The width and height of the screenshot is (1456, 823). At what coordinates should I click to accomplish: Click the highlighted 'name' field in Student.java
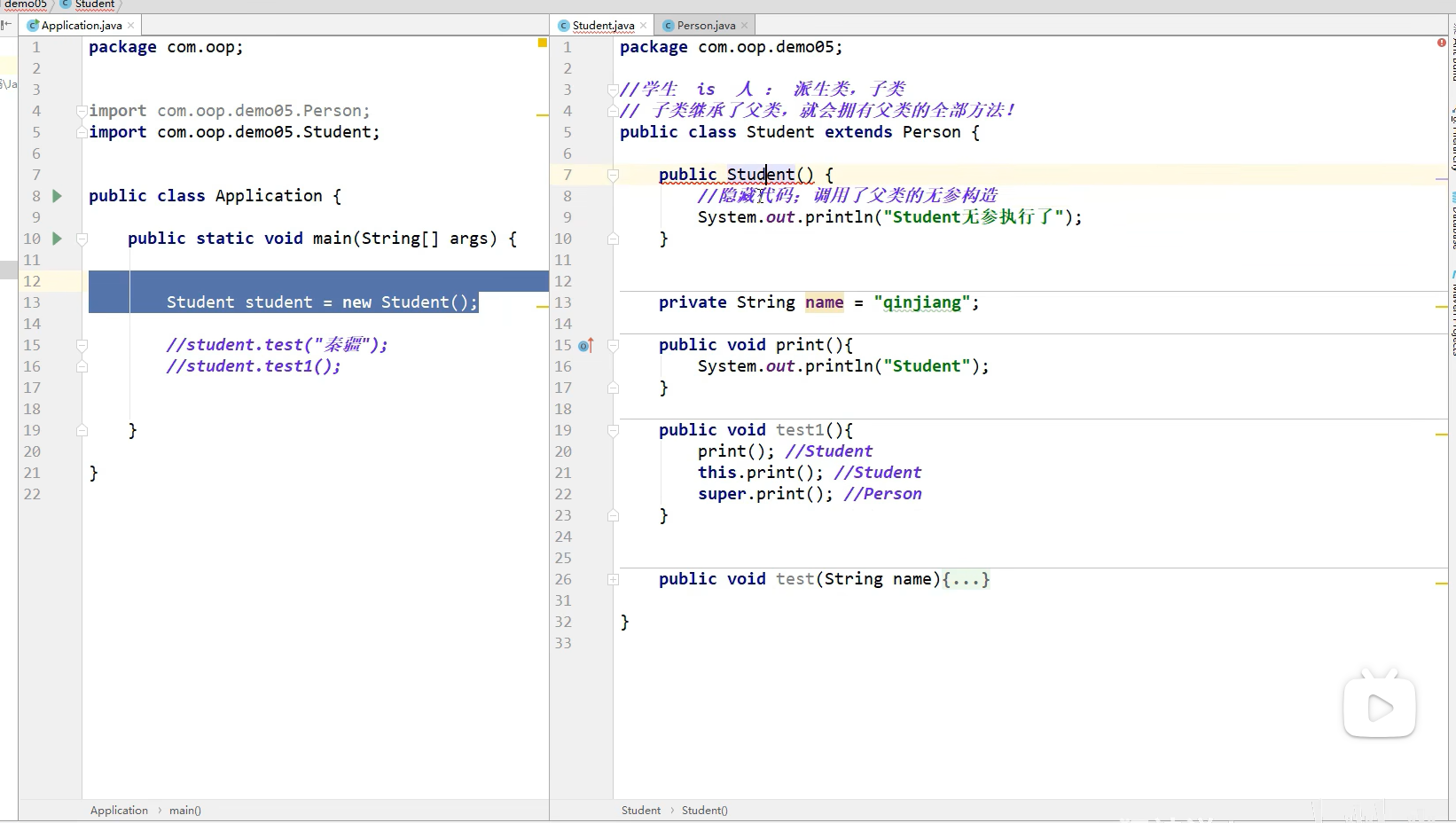coord(825,302)
